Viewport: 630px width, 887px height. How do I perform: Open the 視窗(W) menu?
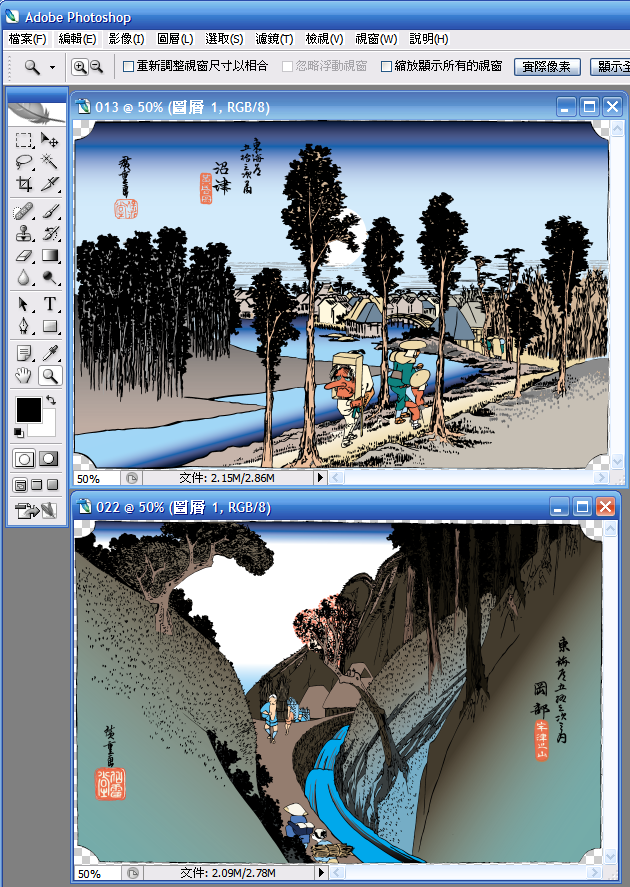point(376,39)
